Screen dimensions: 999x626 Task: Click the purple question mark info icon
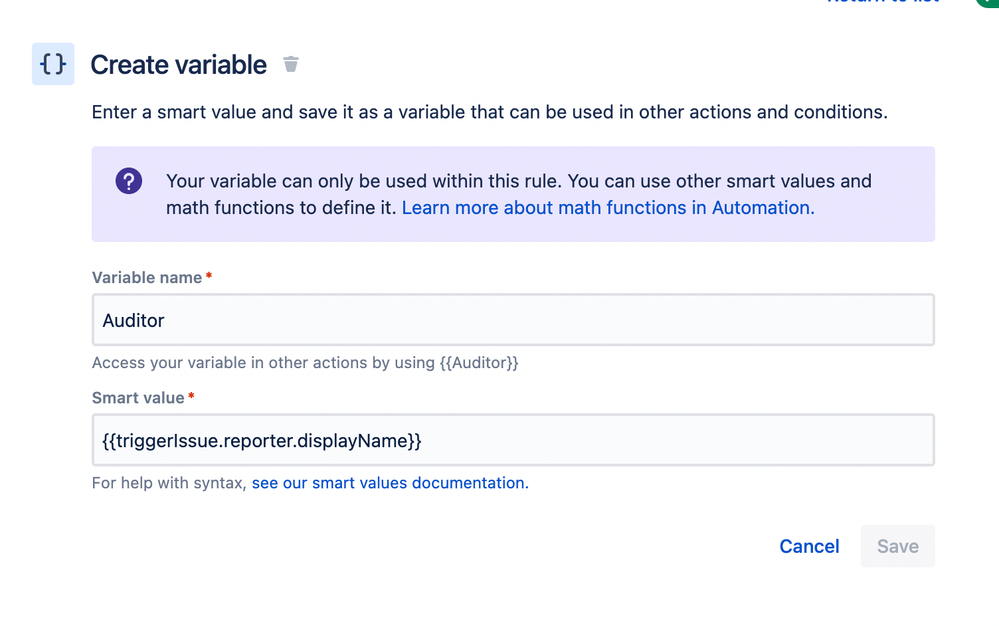point(129,181)
